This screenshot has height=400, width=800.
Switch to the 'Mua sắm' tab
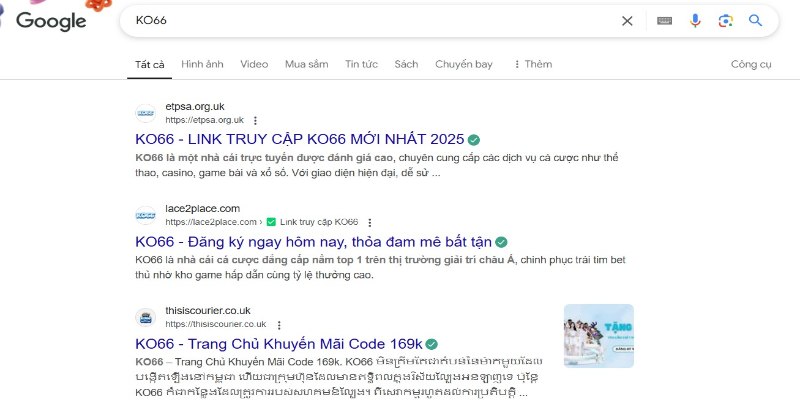pos(307,64)
